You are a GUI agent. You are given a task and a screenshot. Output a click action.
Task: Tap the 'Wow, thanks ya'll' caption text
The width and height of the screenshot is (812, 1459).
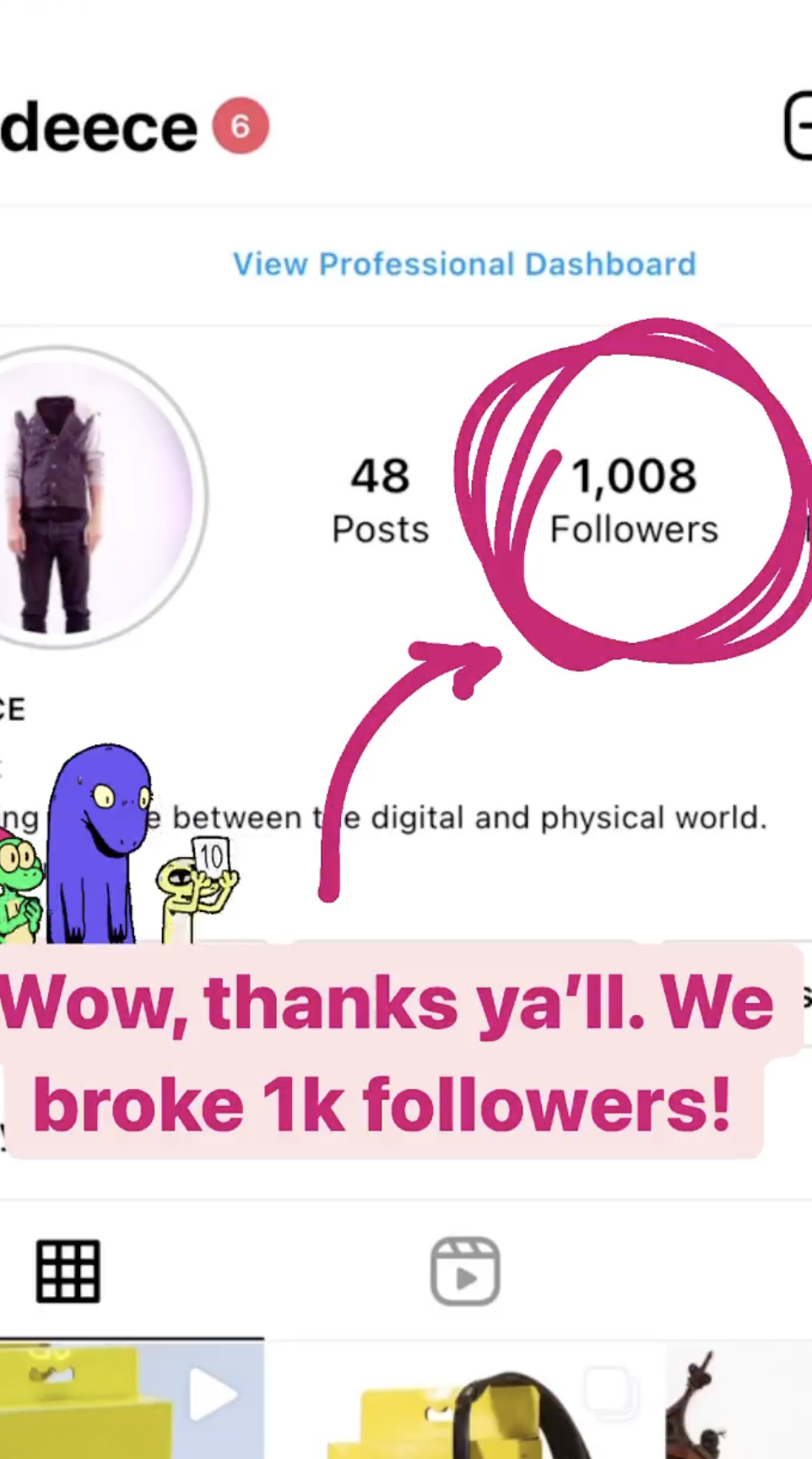point(388,1053)
